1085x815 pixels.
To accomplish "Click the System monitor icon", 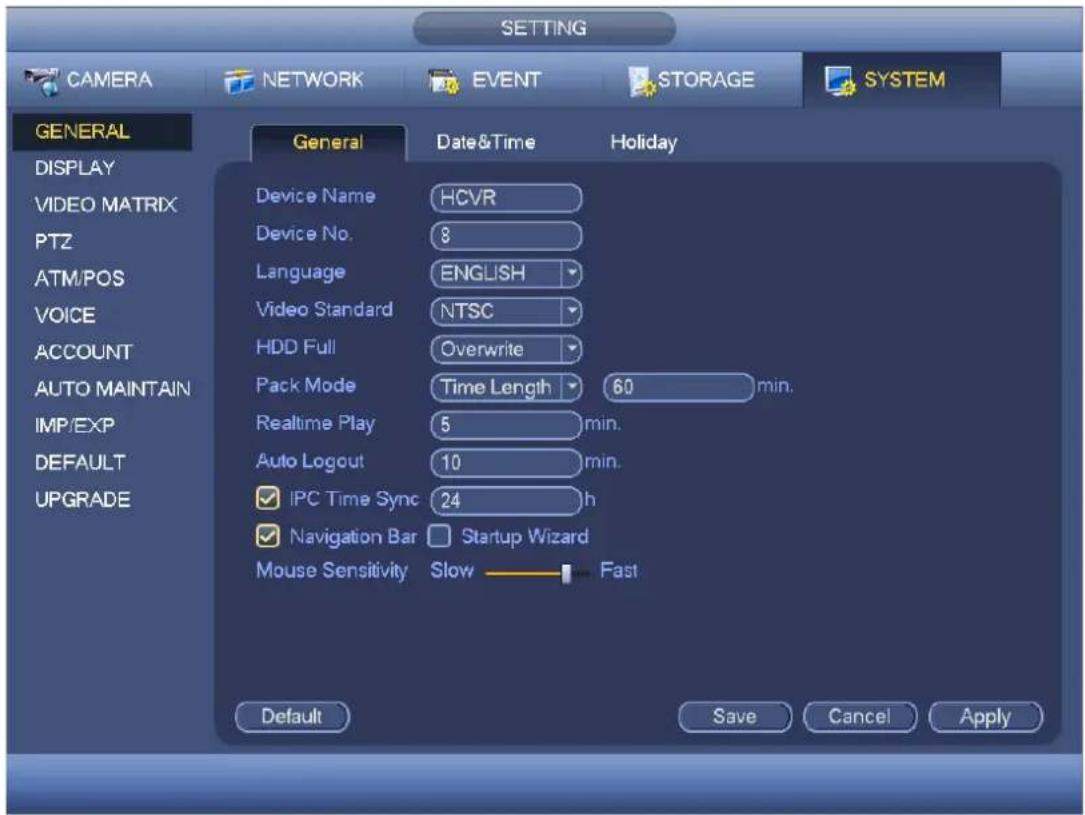I will (x=840, y=81).
